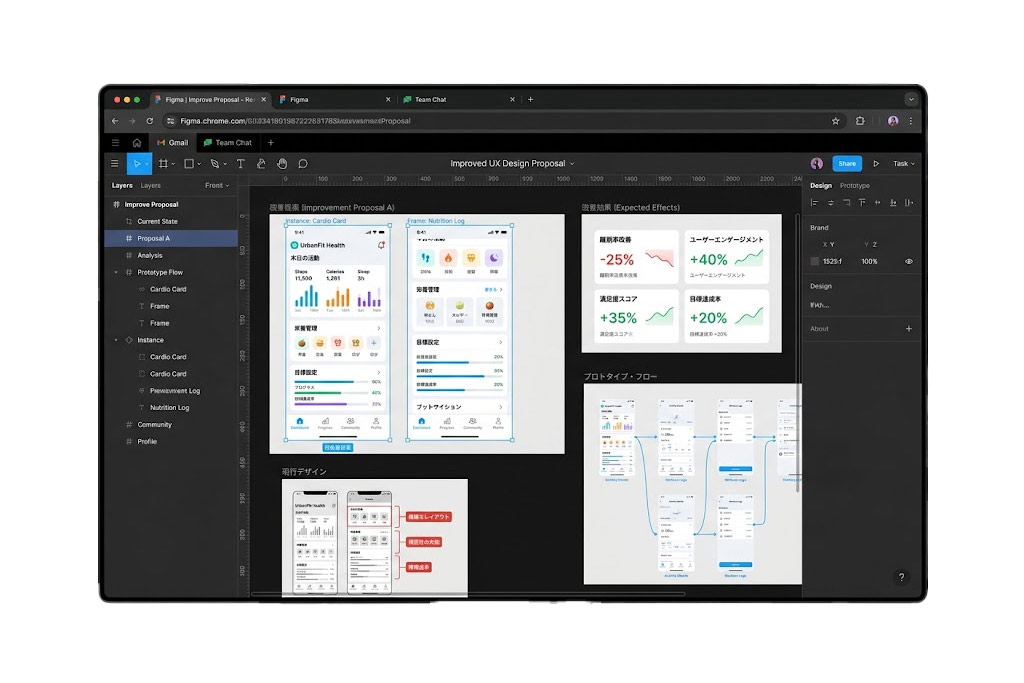Viewport: 1024px width, 683px height.
Task: Select the Proposal A layer
Action: pos(171,238)
